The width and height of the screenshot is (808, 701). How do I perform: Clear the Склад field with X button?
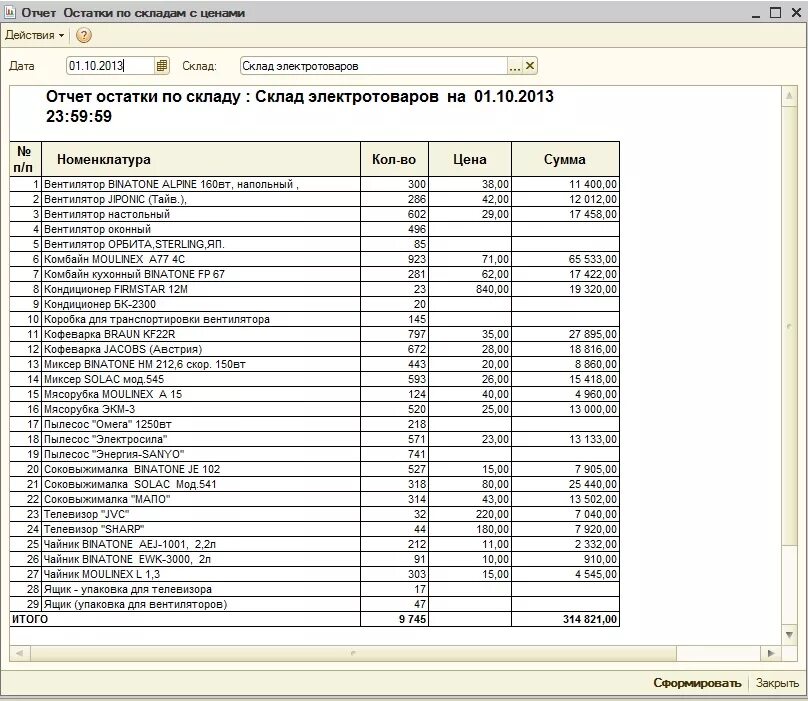pos(530,65)
